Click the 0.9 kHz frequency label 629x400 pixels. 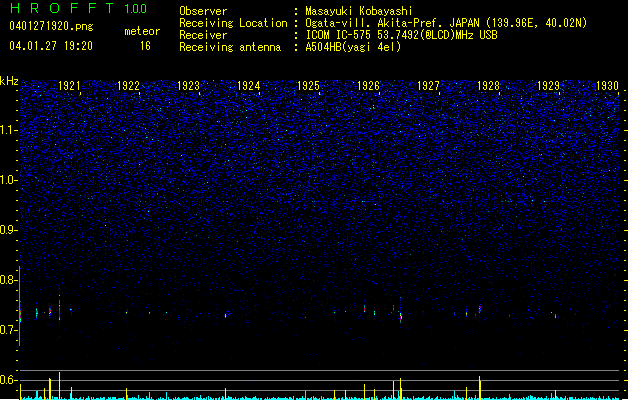point(9,230)
